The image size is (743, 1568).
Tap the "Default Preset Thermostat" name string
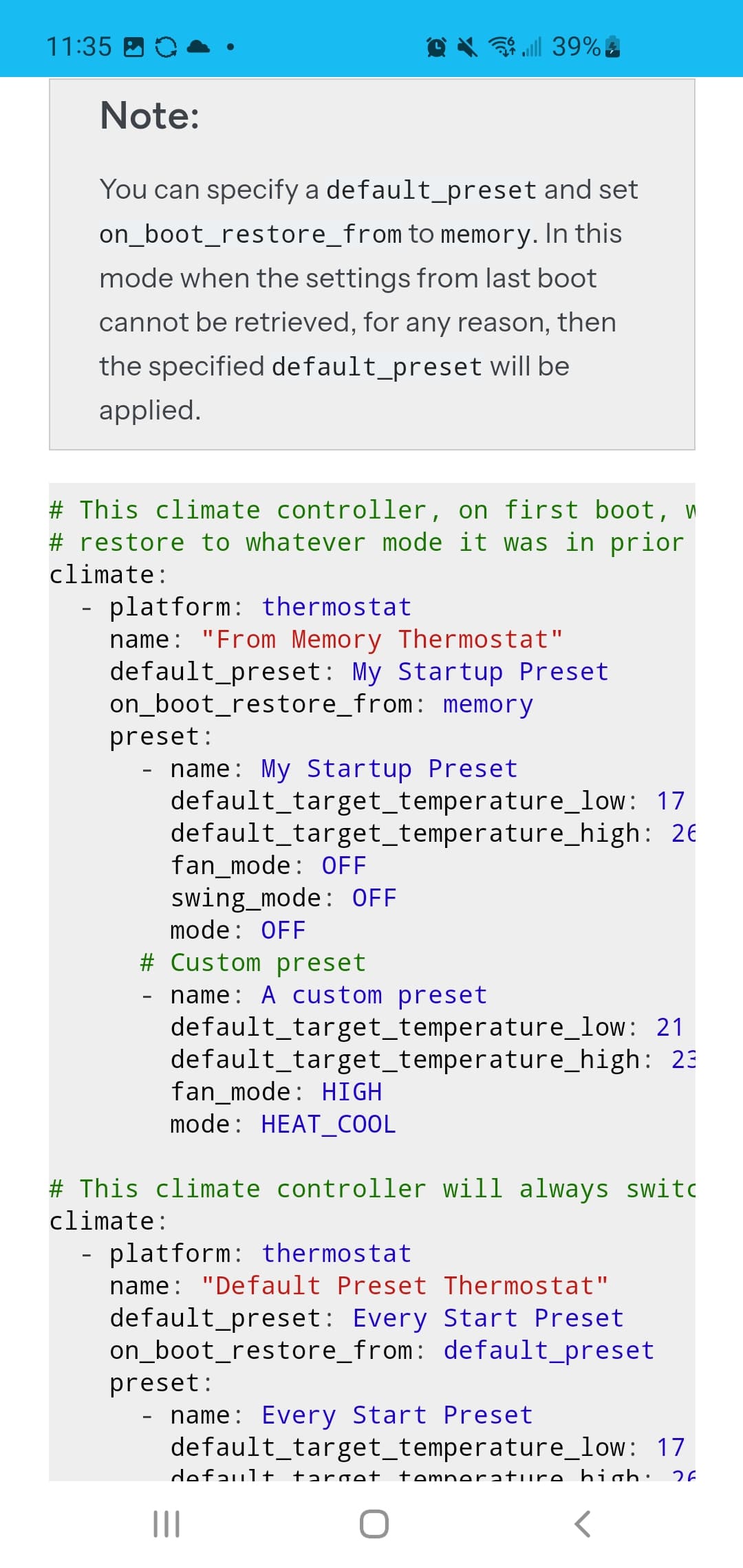[x=405, y=1286]
